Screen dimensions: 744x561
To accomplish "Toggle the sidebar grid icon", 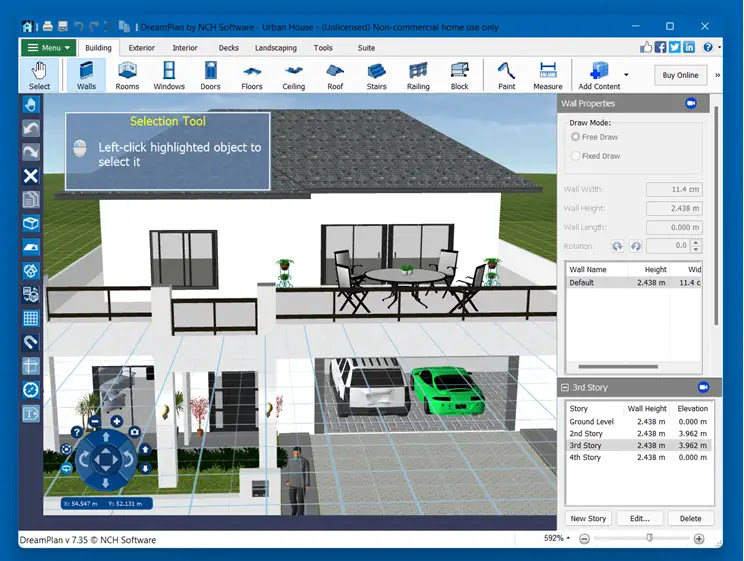I will 31,318.
